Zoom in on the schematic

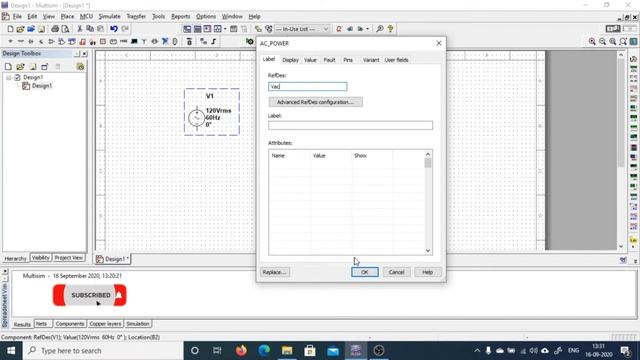coord(592,42)
